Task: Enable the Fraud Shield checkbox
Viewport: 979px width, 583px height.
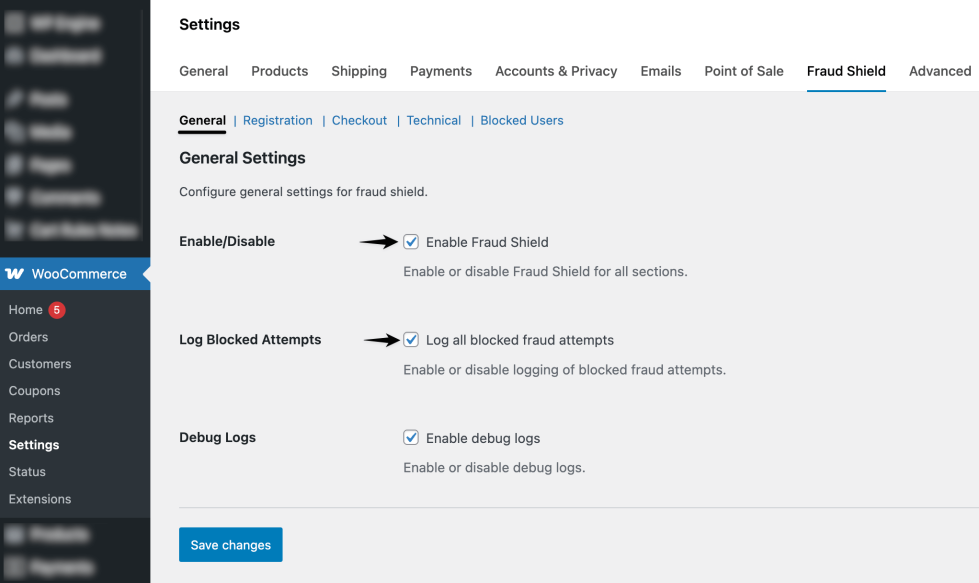Action: point(411,241)
